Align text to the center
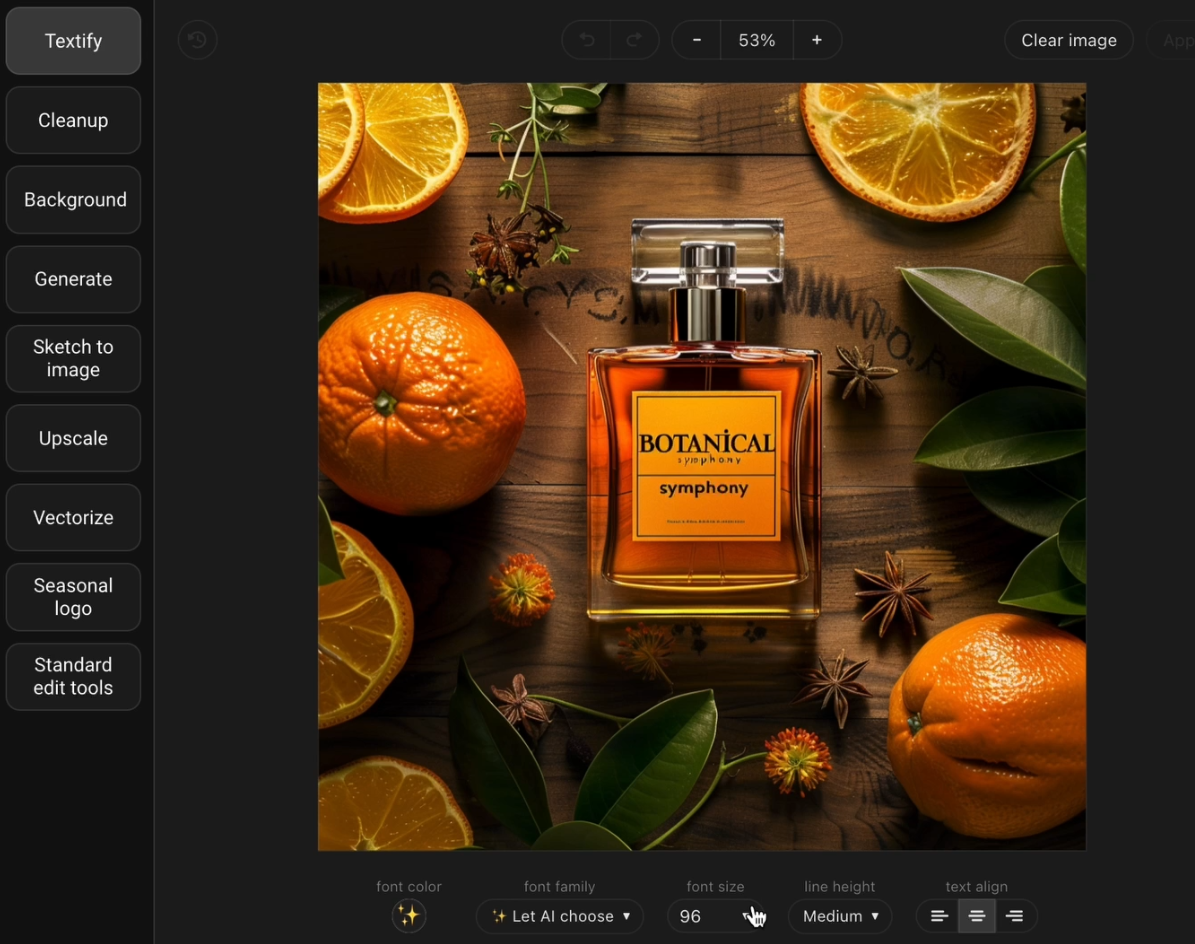The height and width of the screenshot is (944, 1195). click(x=976, y=916)
